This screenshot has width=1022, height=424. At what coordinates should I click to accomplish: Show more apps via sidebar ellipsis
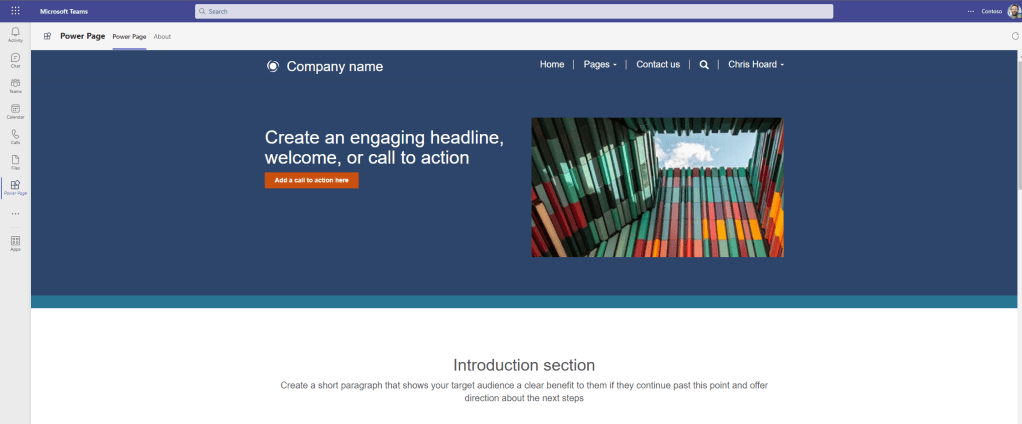(x=15, y=213)
